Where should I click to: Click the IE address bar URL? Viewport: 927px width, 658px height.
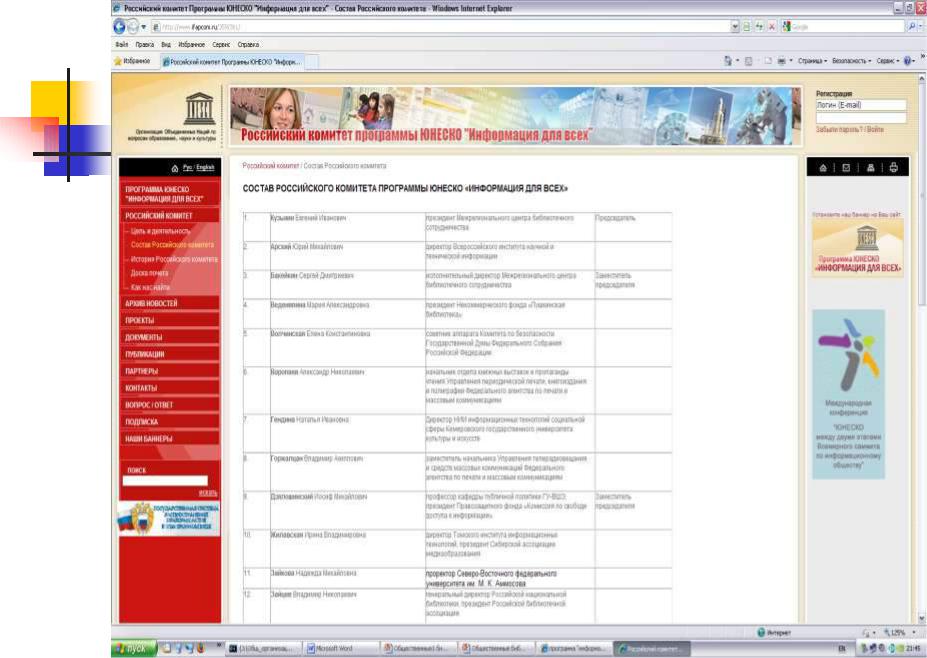pyautogui.click(x=201, y=27)
